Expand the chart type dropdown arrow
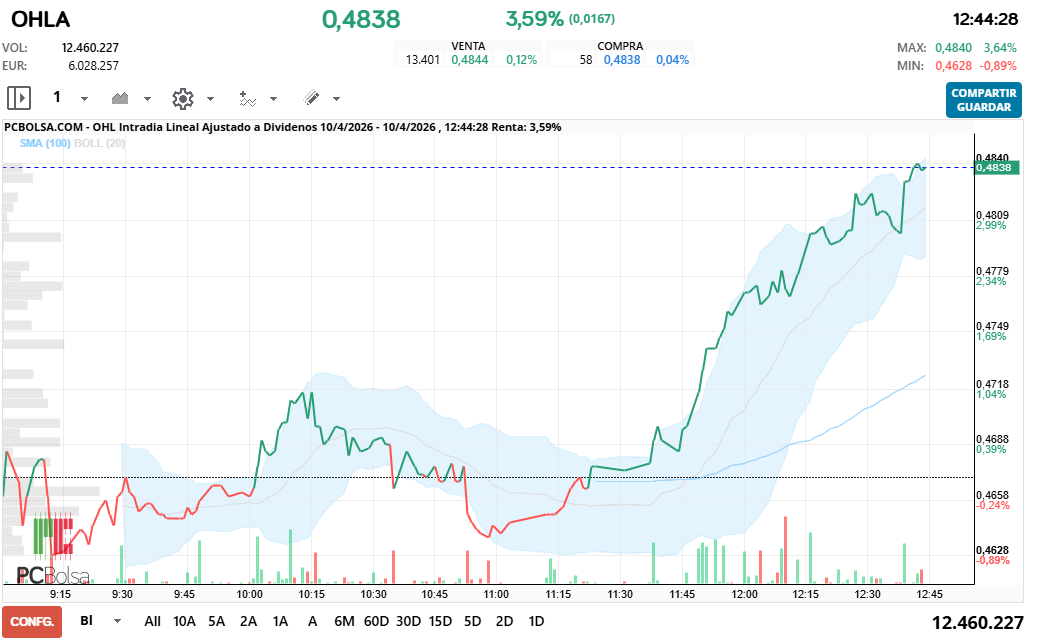The width and height of the screenshot is (1037, 643). click(x=147, y=99)
